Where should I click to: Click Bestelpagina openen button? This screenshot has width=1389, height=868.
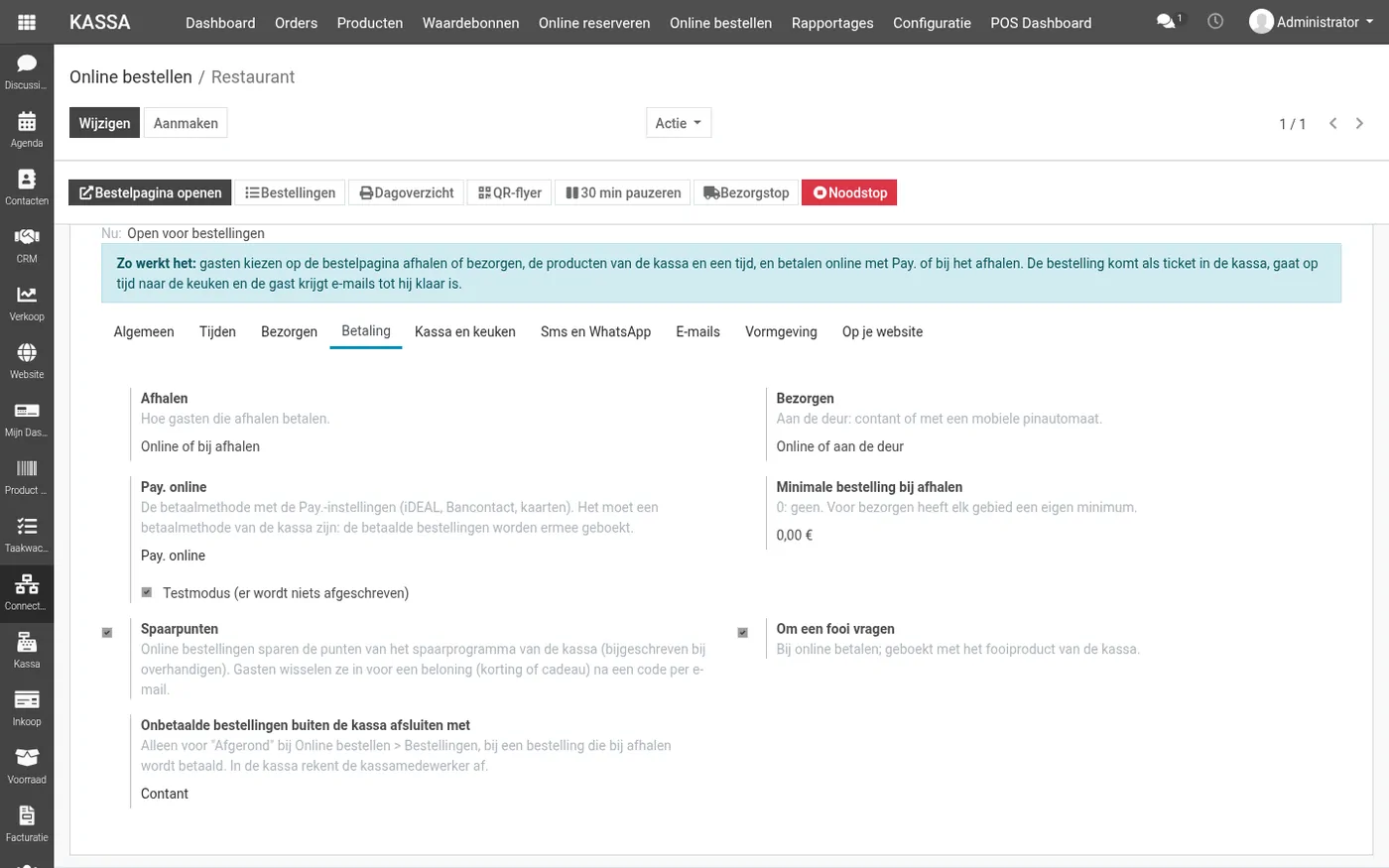coord(150,192)
